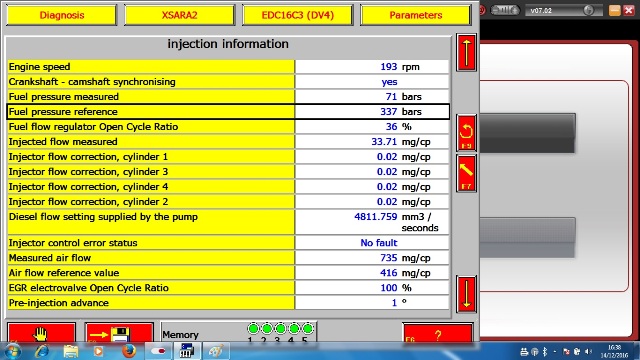Click the Bluetooth tray icon
The image size is (640, 360).
tap(544, 351)
